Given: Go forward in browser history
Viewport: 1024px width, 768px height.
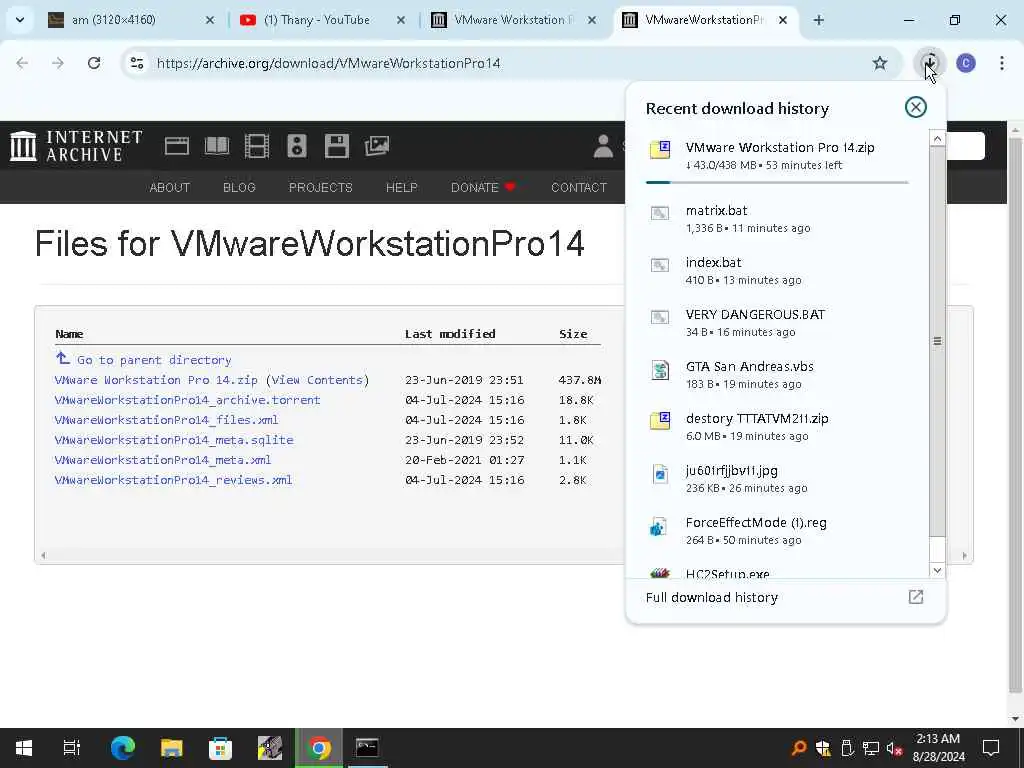Looking at the screenshot, I should 58,63.
